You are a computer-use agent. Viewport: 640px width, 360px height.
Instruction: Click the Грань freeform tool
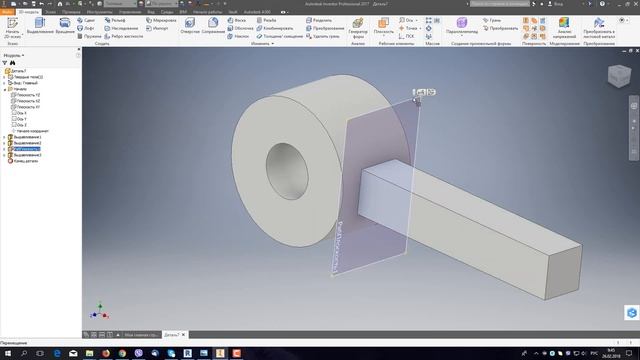tap(492, 20)
